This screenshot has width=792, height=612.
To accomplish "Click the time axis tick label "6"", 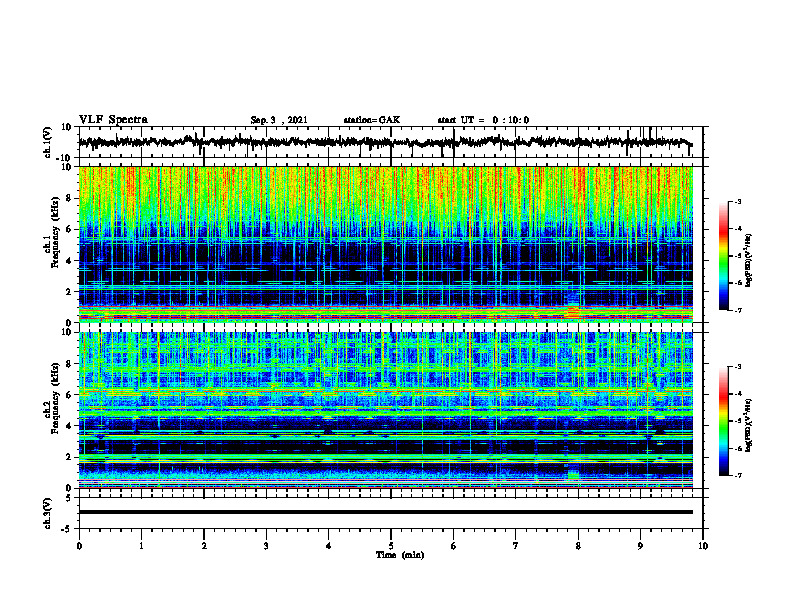I will pyautogui.click(x=453, y=546).
